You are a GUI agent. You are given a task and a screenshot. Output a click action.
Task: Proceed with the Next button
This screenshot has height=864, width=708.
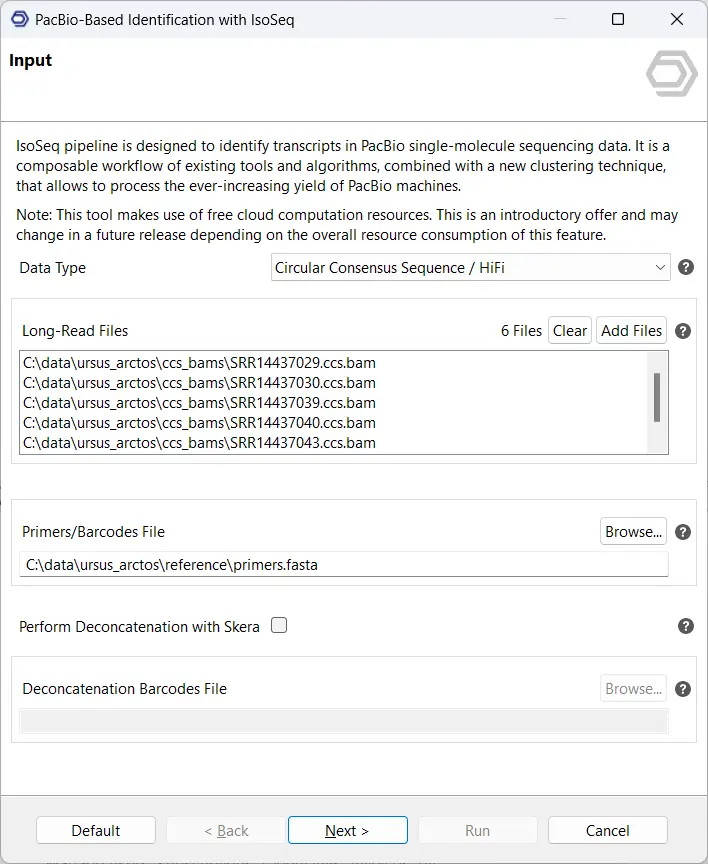click(x=348, y=830)
